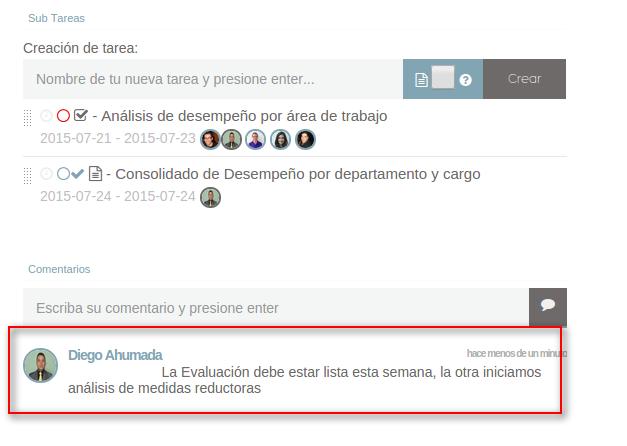Open the task Análisis de desempeño por área de trabajo
The width and height of the screenshot is (627, 446).
click(244, 116)
